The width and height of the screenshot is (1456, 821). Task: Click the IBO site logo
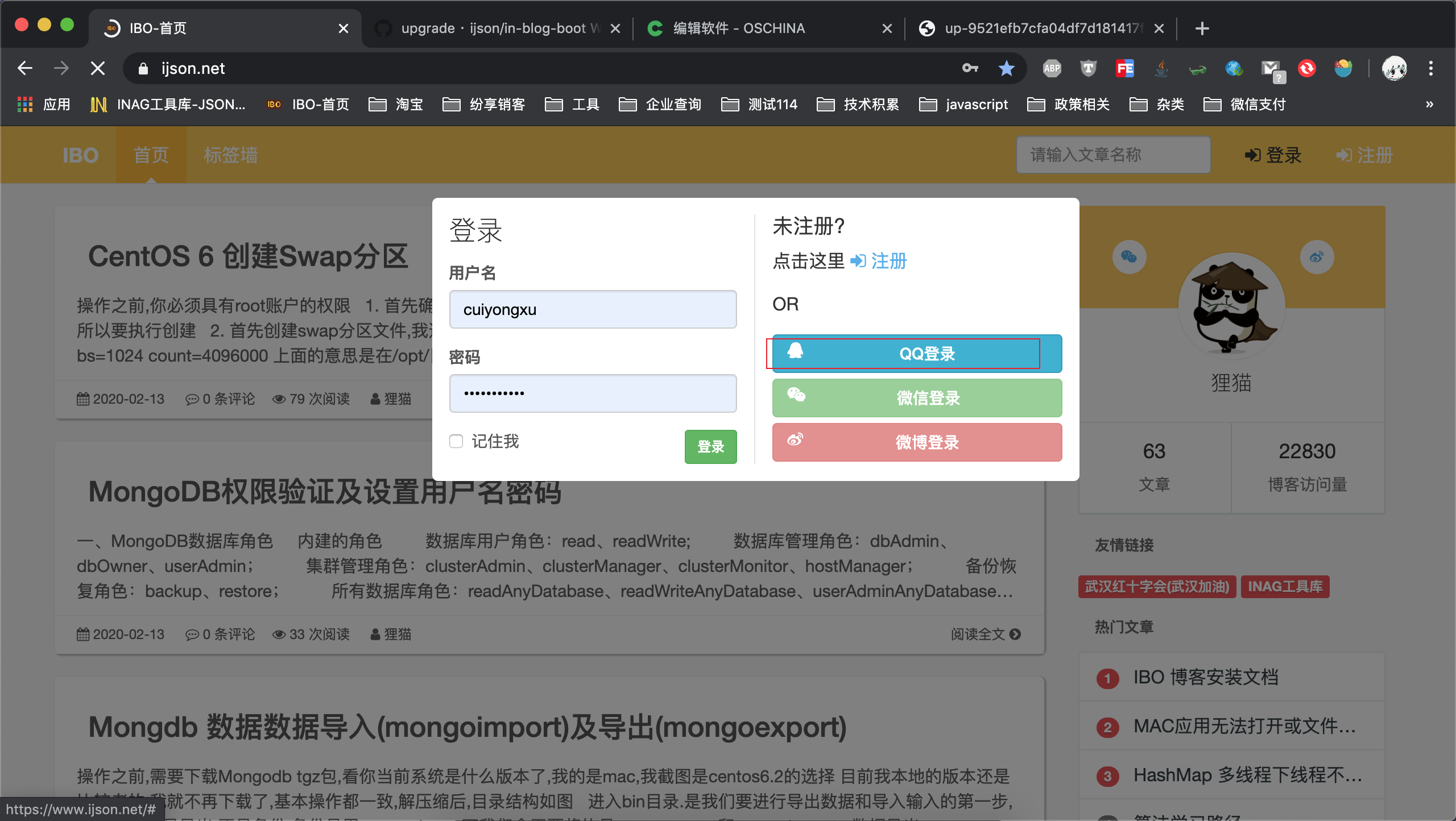(80, 155)
